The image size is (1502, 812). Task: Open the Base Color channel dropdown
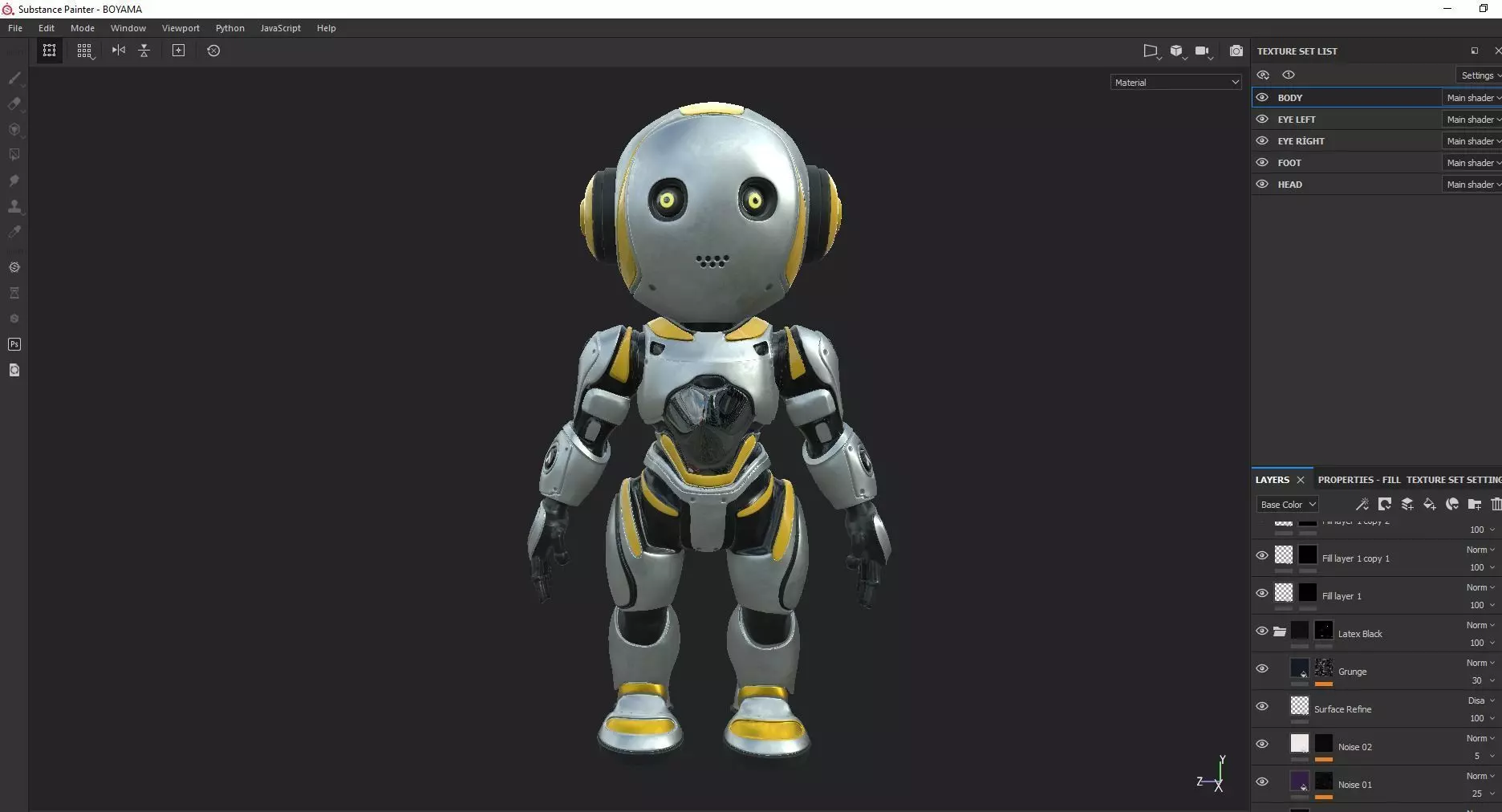1288,504
